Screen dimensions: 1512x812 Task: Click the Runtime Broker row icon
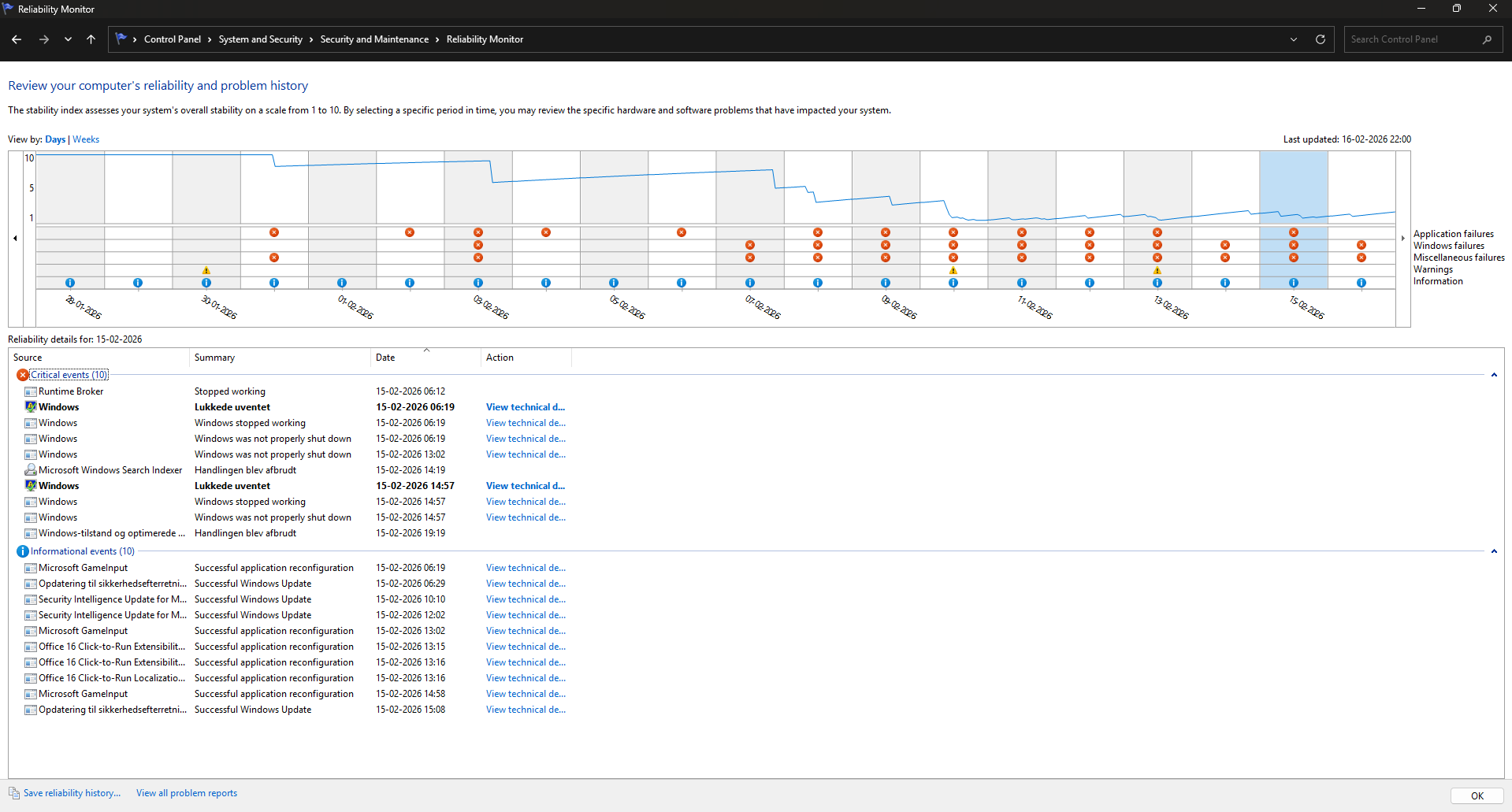tap(31, 391)
